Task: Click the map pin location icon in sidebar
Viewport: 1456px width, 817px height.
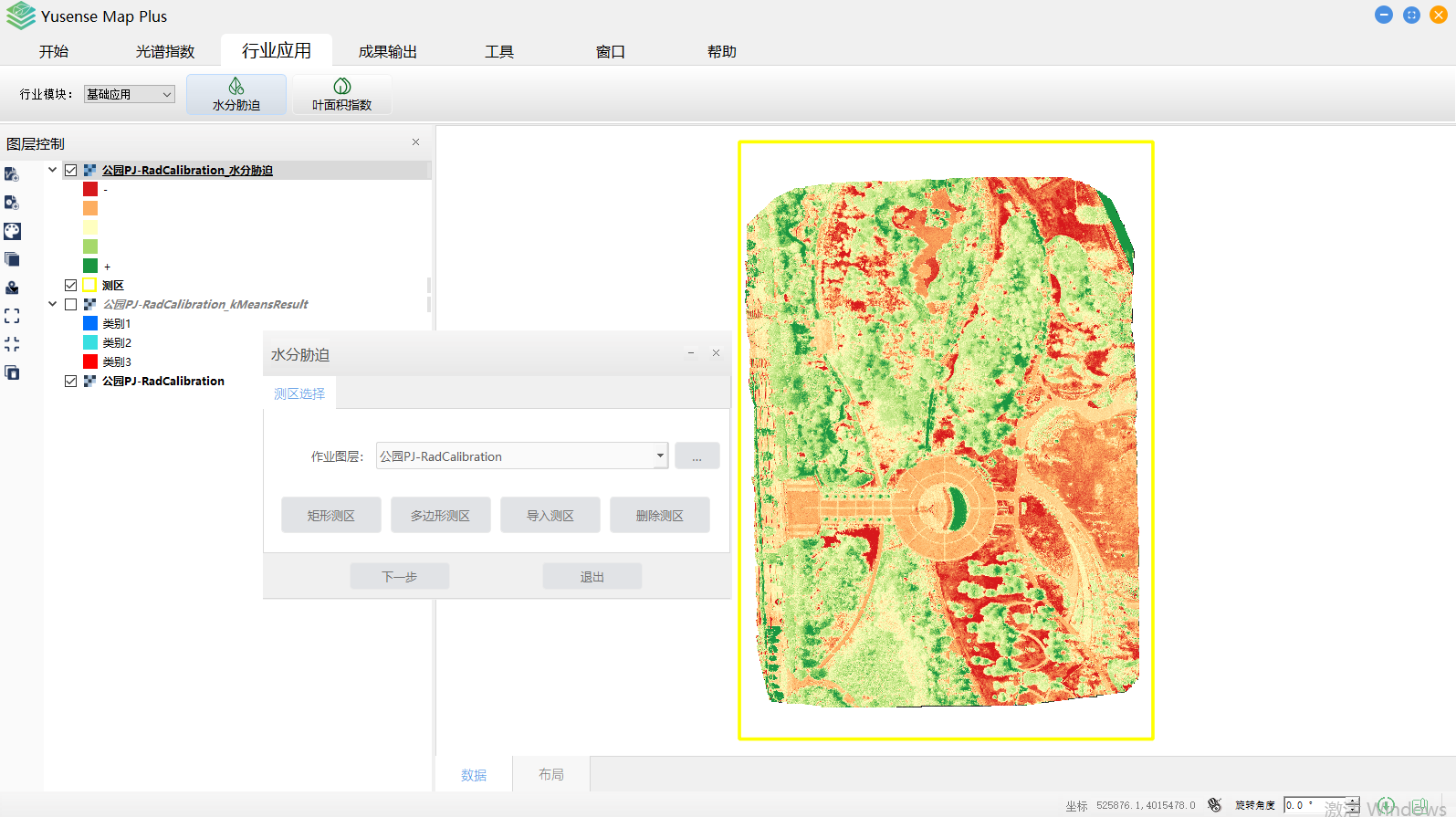Action: click(x=12, y=288)
